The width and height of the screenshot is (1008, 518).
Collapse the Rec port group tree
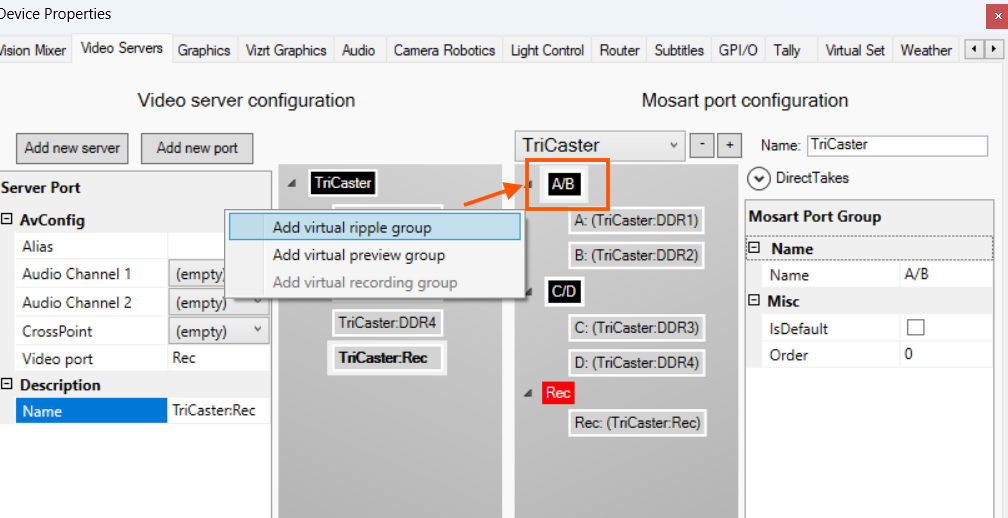point(529,393)
